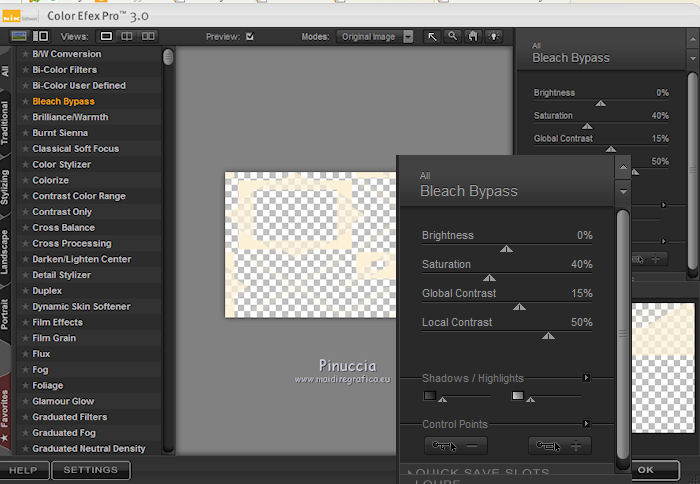
Task: Mark the Film Grain filter as favorite
Action: 24,338
